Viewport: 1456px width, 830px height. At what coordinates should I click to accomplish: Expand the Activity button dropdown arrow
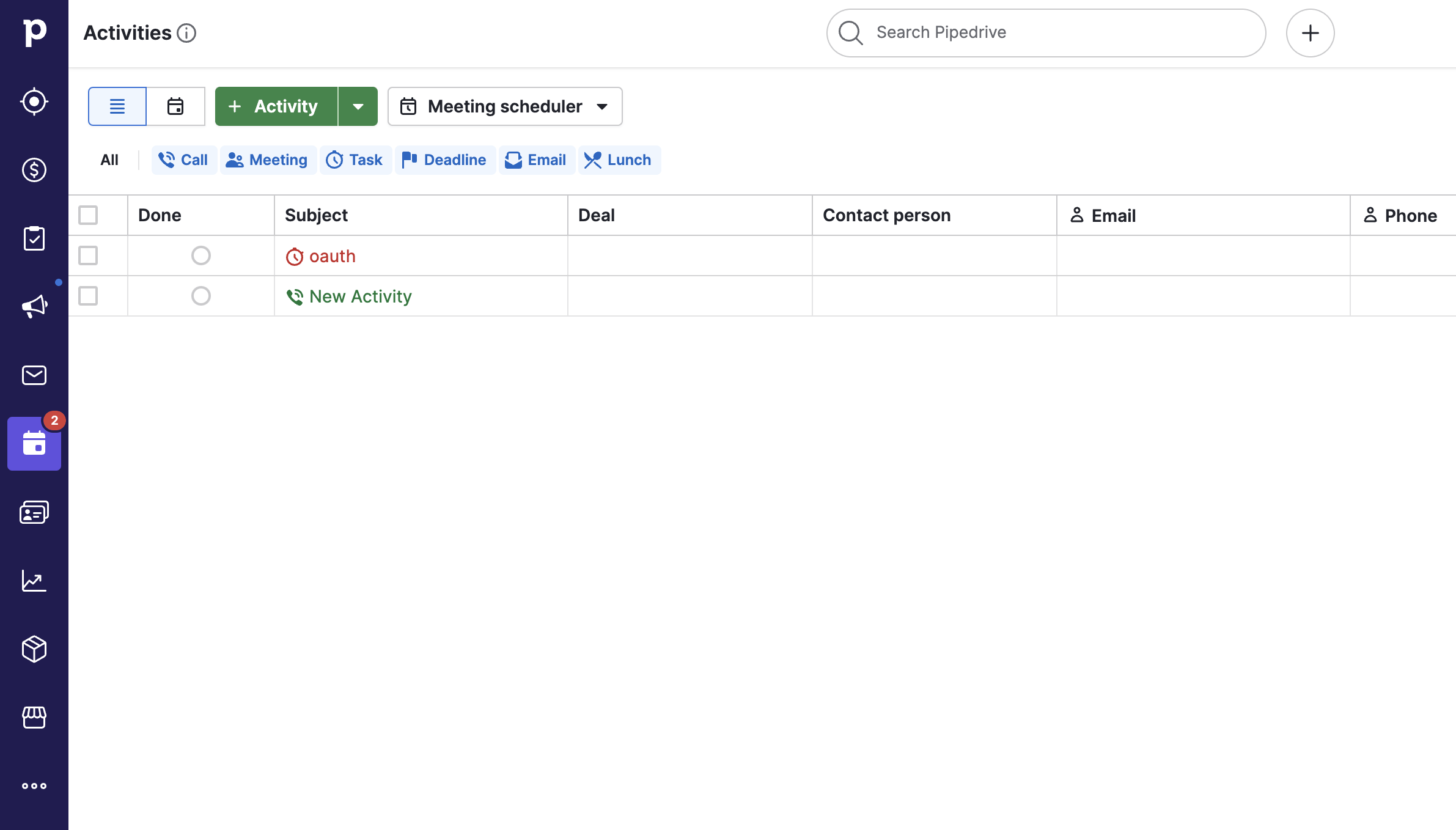click(x=358, y=106)
